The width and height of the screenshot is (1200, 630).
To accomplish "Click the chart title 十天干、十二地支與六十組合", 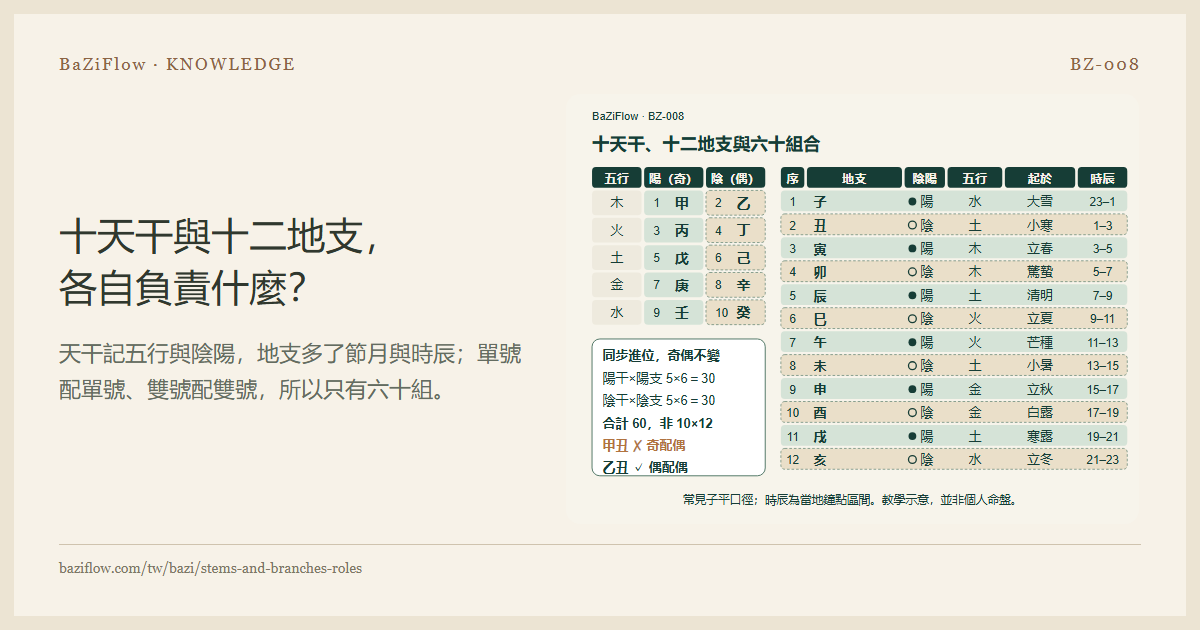I will click(x=706, y=144).
